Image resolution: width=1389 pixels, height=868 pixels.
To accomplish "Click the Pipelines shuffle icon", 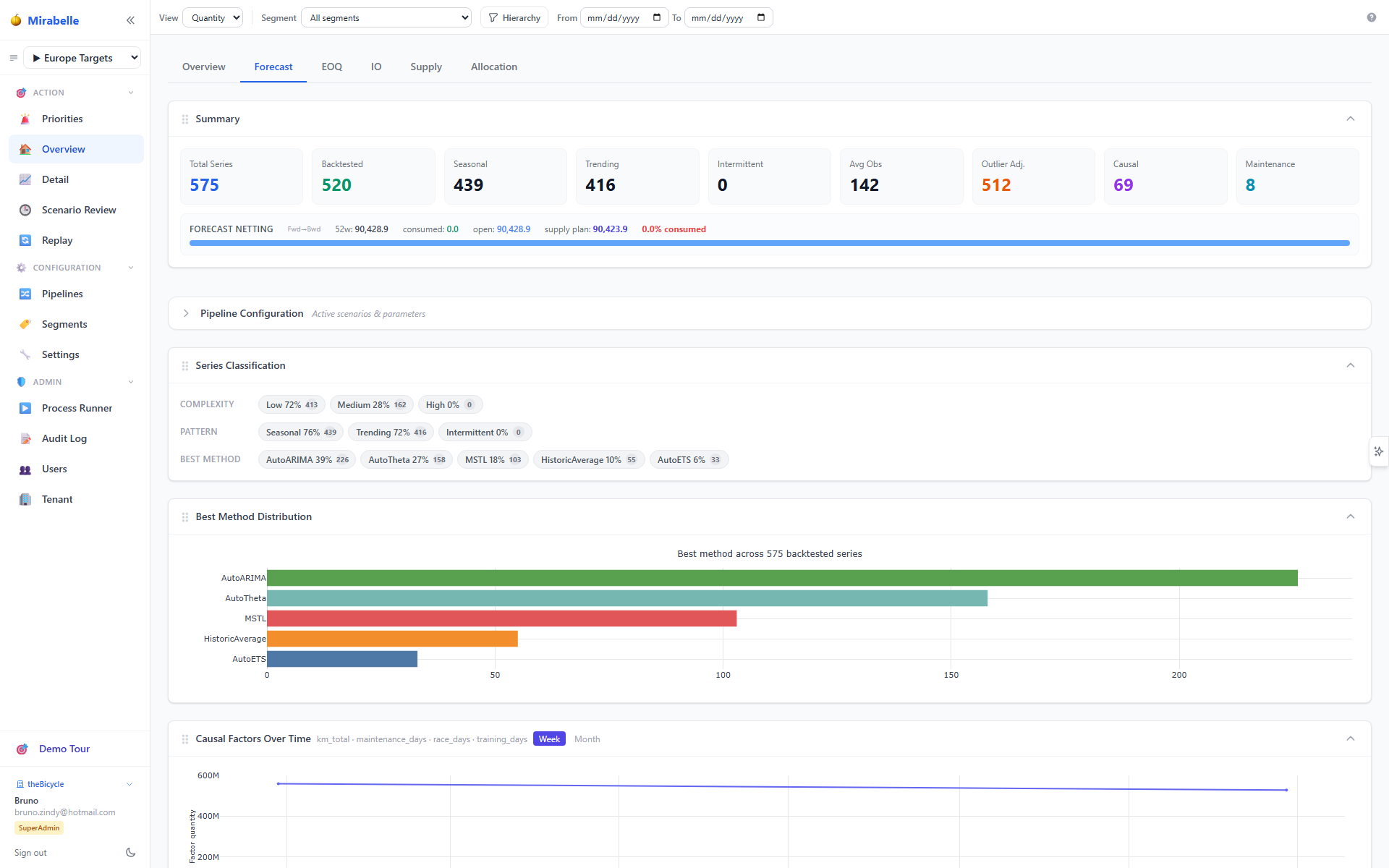I will (x=25, y=294).
